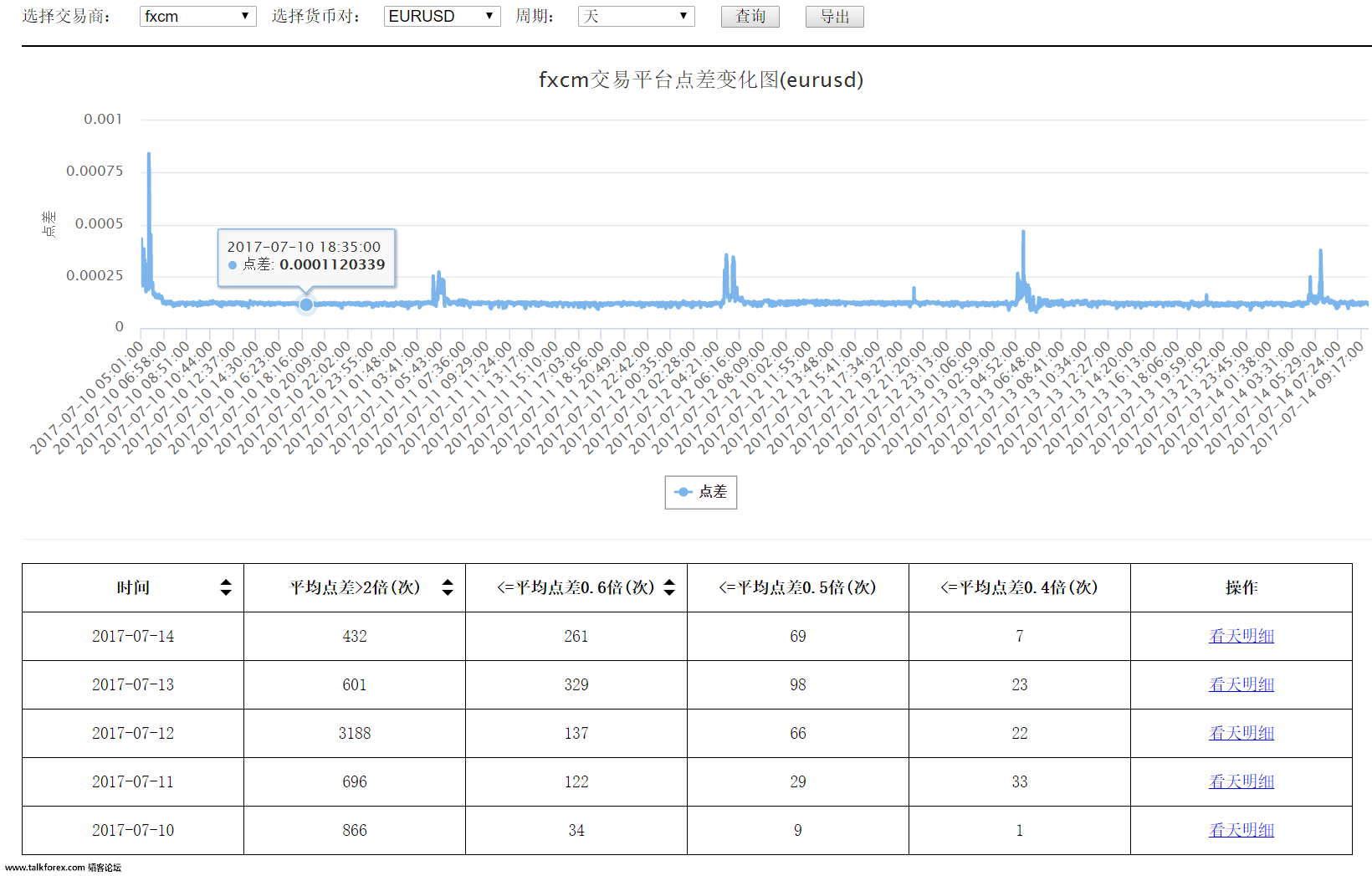
Task: Click the 866 value cell
Action: [x=355, y=830]
